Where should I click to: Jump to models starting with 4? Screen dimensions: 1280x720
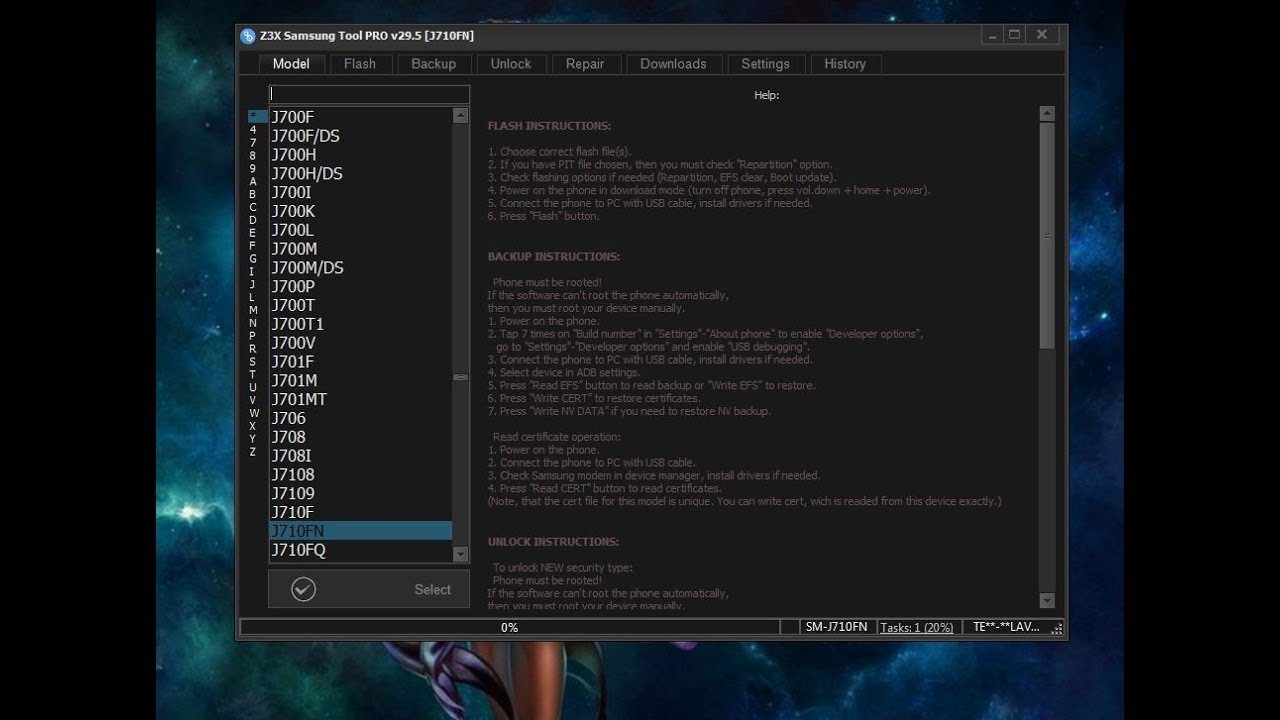coord(253,130)
